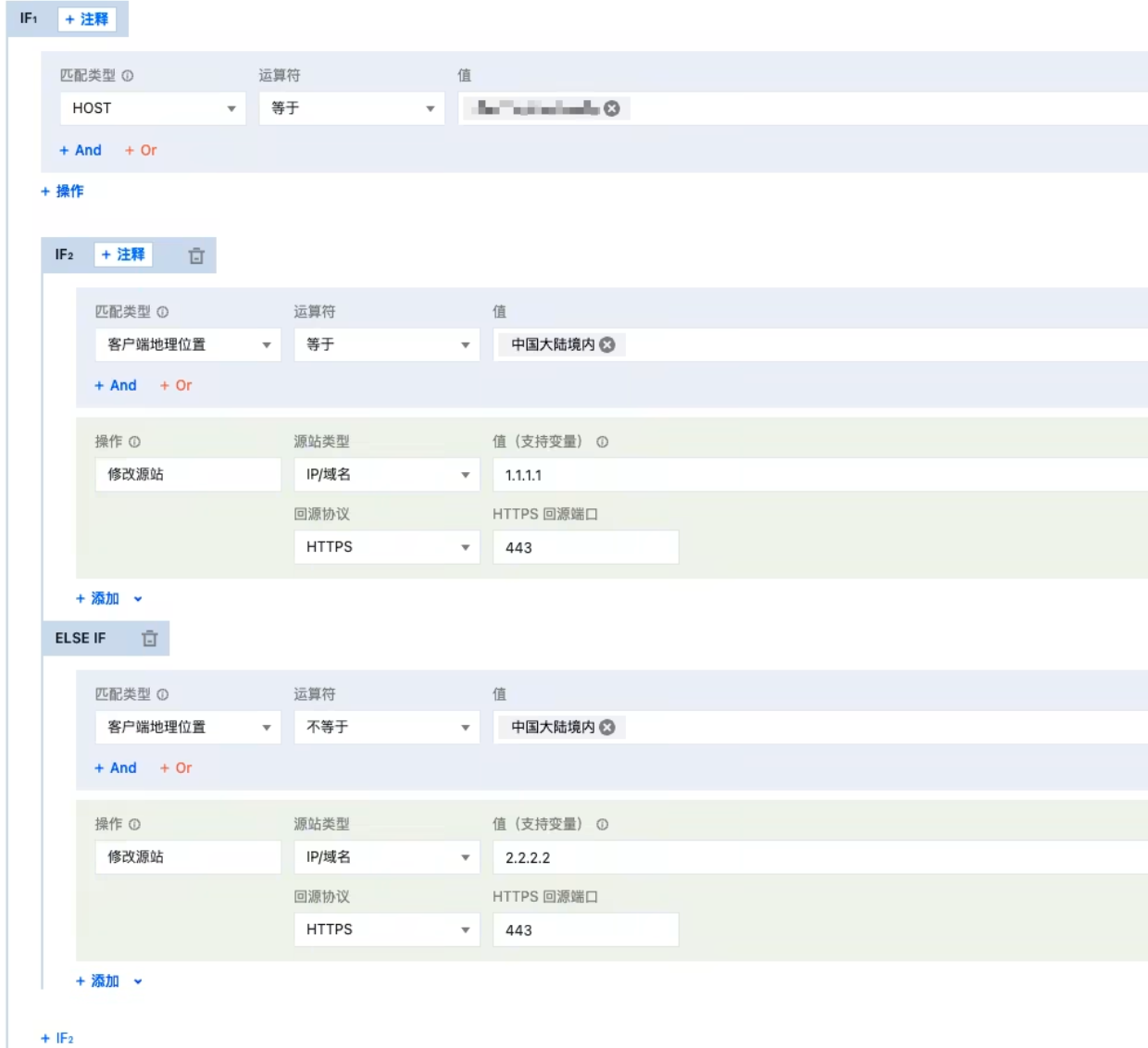The image size is (1148, 1048).
Task: Click the HTTPS port field in ELSE IF
Action: 585,929
